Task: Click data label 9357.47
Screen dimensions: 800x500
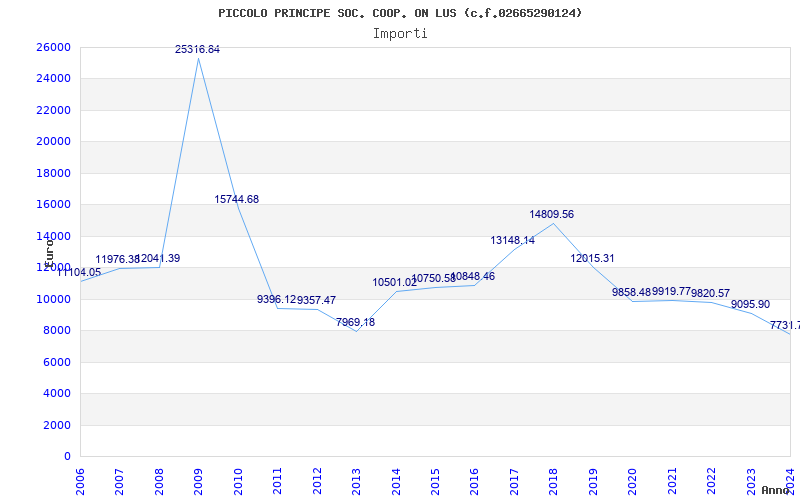Action: (x=316, y=301)
